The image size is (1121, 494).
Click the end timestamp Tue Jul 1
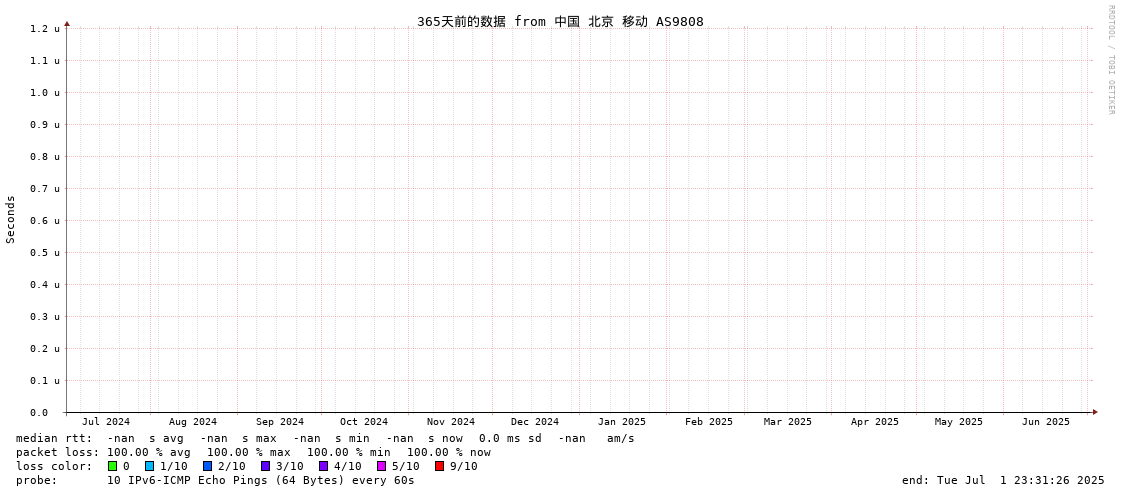point(1003,480)
